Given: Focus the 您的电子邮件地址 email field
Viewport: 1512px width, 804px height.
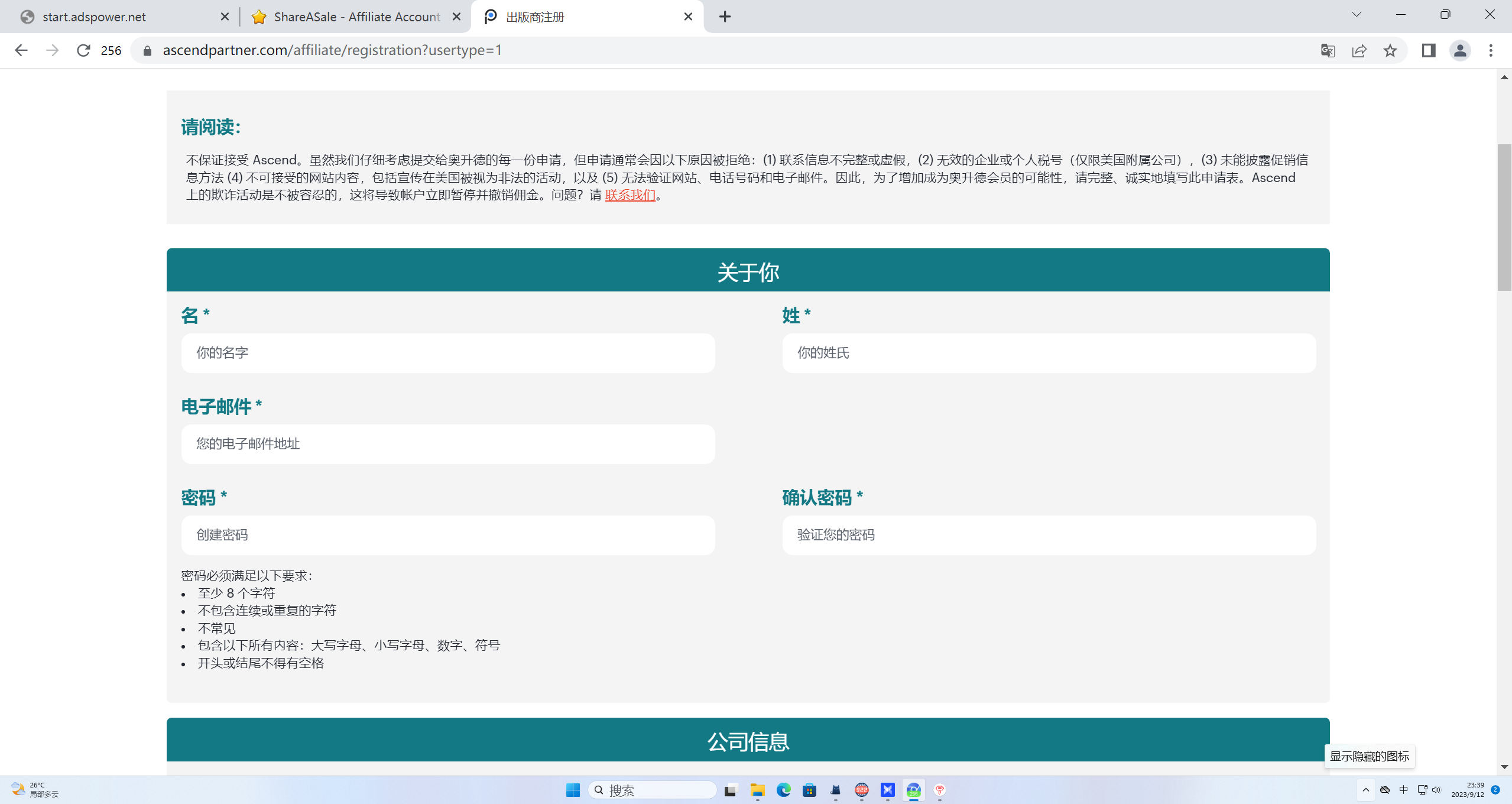Looking at the screenshot, I should (447, 444).
